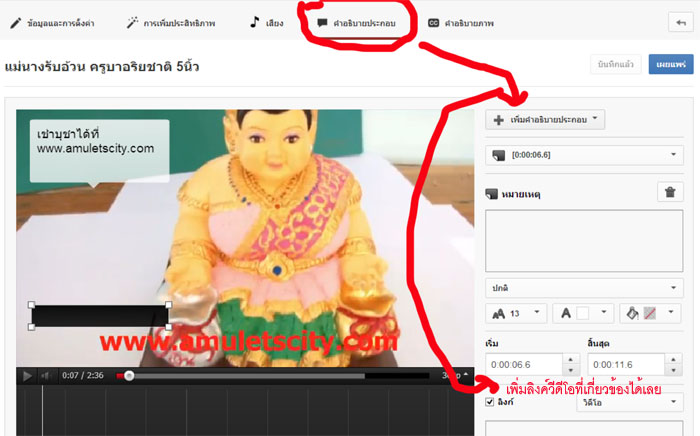700x436 pixels.
Task: Expand the เพิ่มคำอธิบายประกอบ add annotation dropdown
Action: (546, 120)
